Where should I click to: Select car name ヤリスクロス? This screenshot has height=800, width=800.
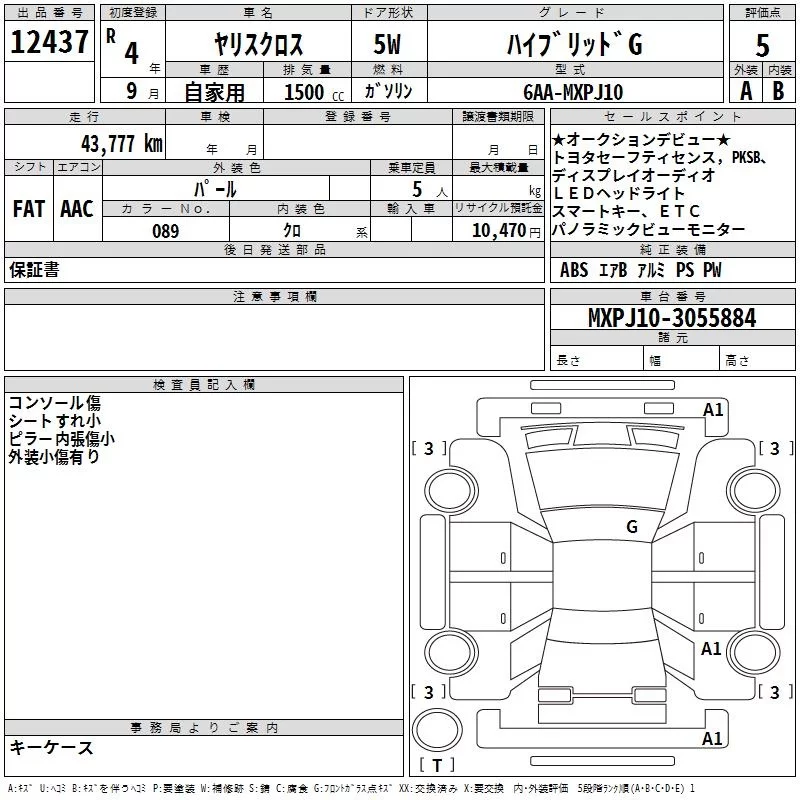click(x=258, y=44)
